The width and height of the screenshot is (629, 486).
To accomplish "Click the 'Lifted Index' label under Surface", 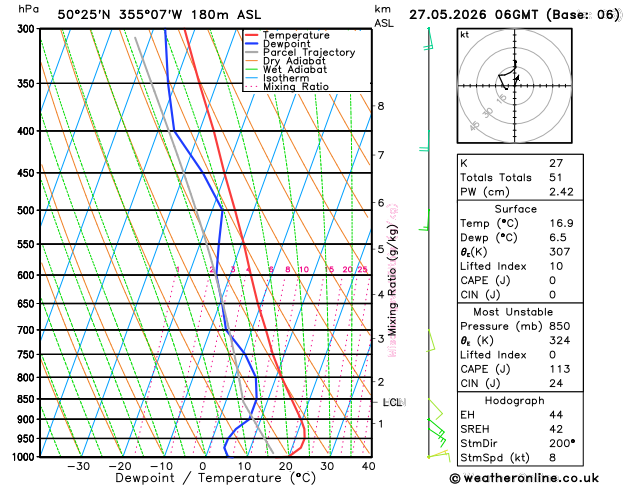I will 493,266.
